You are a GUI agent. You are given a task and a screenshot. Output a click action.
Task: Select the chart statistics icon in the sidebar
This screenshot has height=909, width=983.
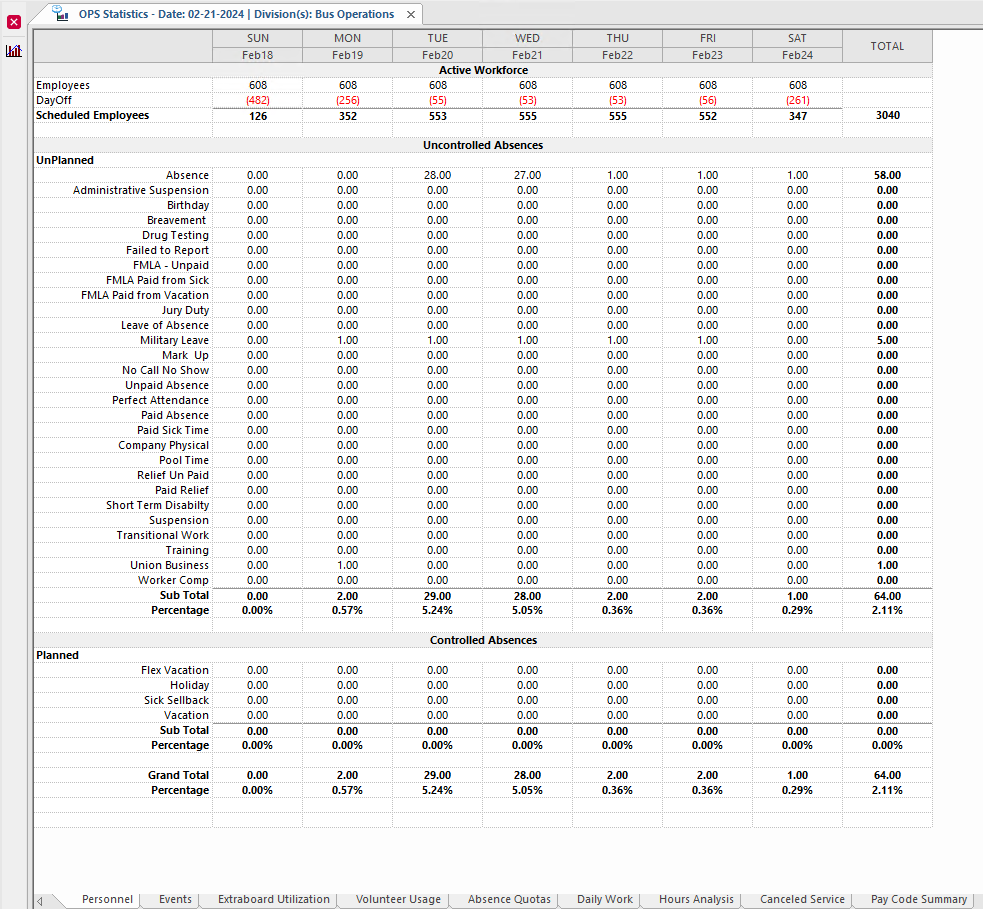coord(13,50)
